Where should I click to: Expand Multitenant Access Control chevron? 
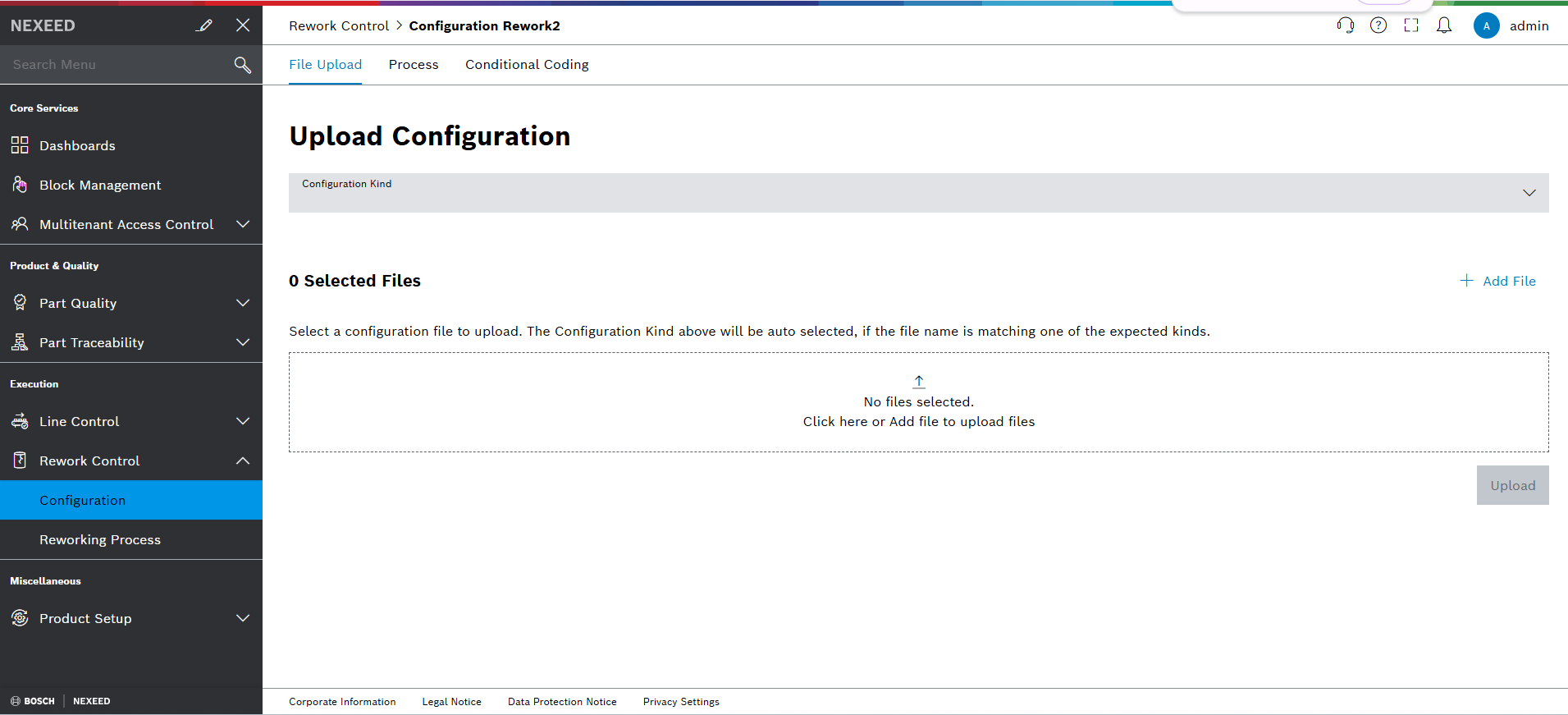[x=243, y=224]
